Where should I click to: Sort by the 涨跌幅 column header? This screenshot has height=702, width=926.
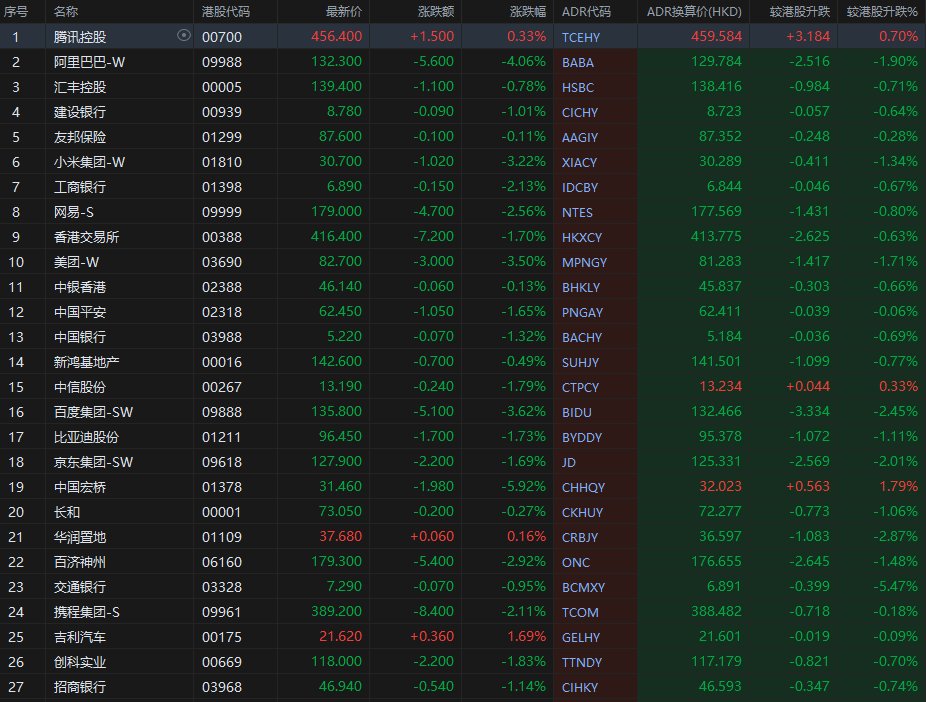(528, 11)
